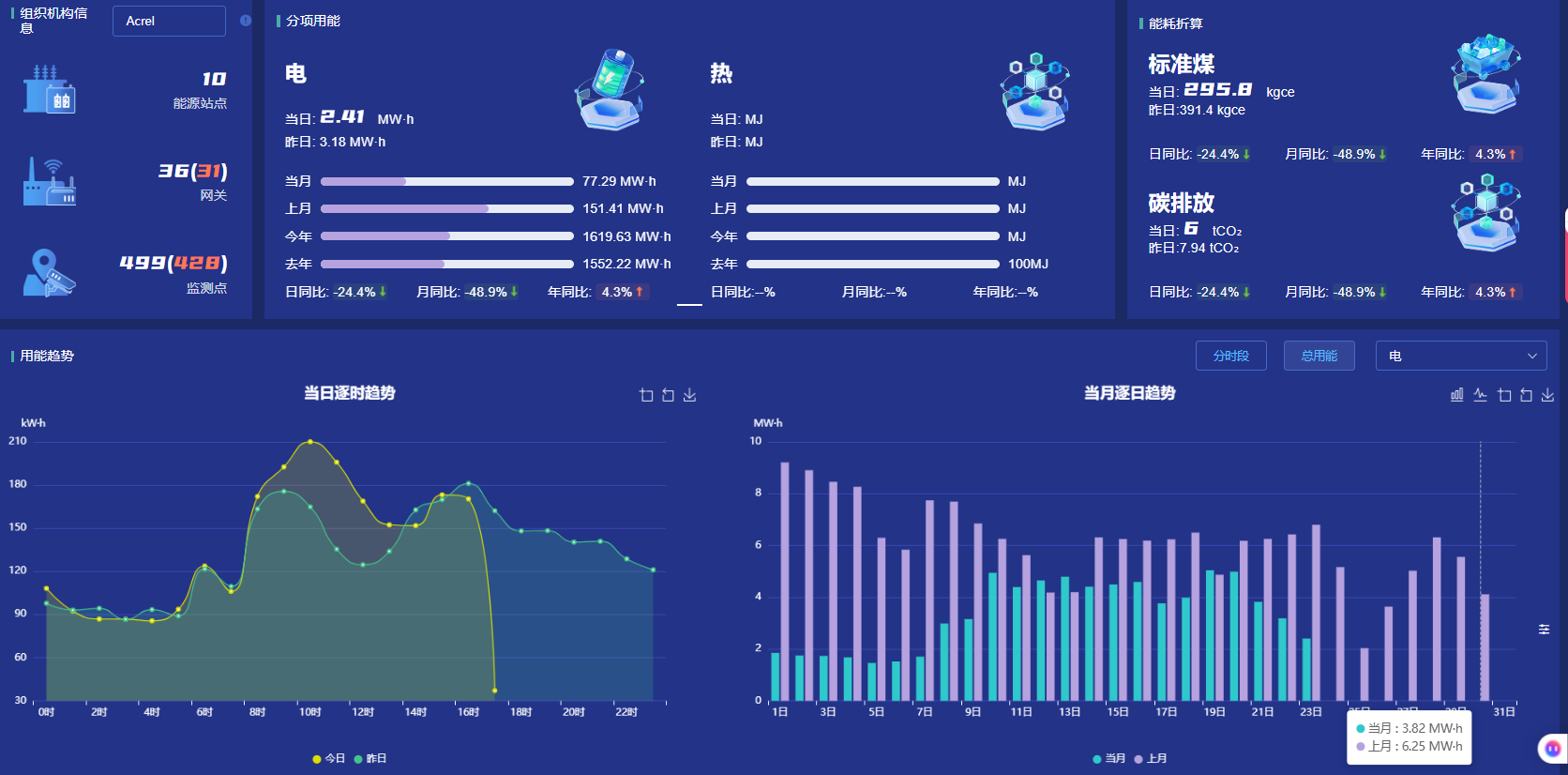
Task: Switch the monthly chart to line view
Action: [1480, 395]
